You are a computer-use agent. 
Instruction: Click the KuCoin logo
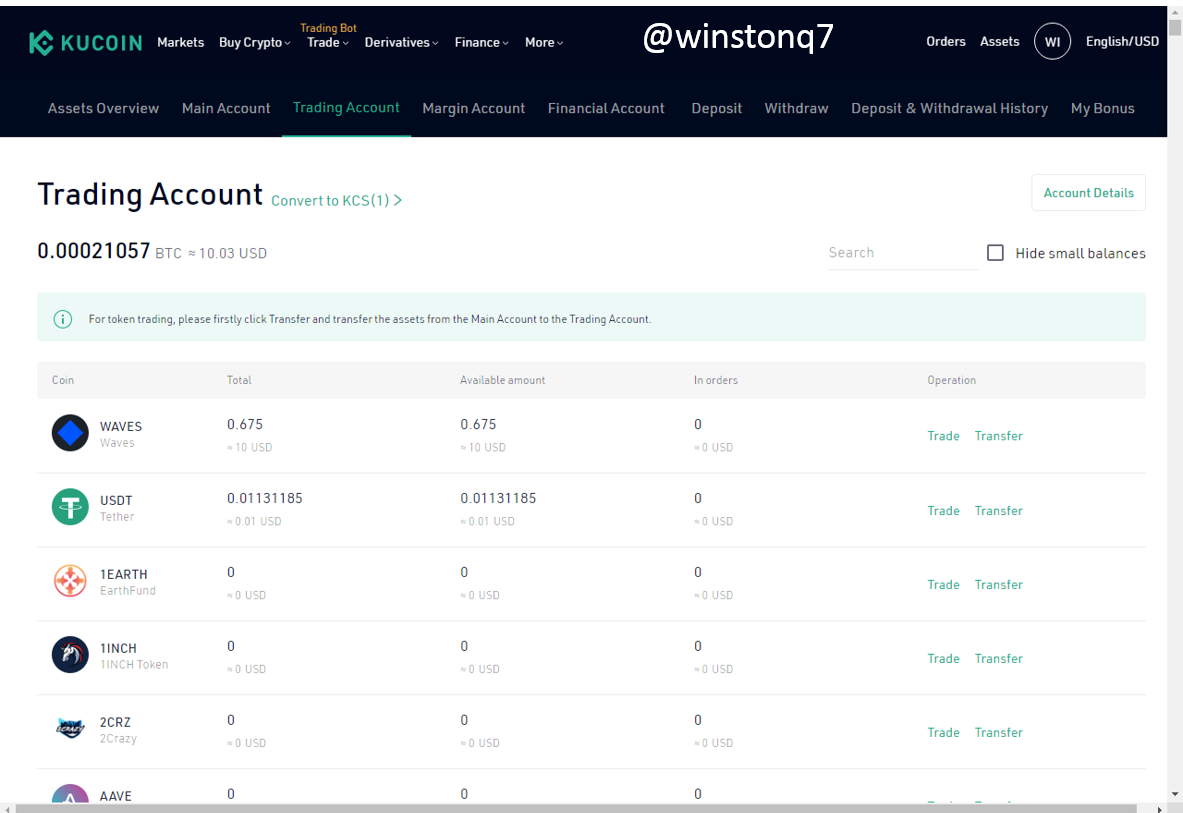(x=85, y=43)
